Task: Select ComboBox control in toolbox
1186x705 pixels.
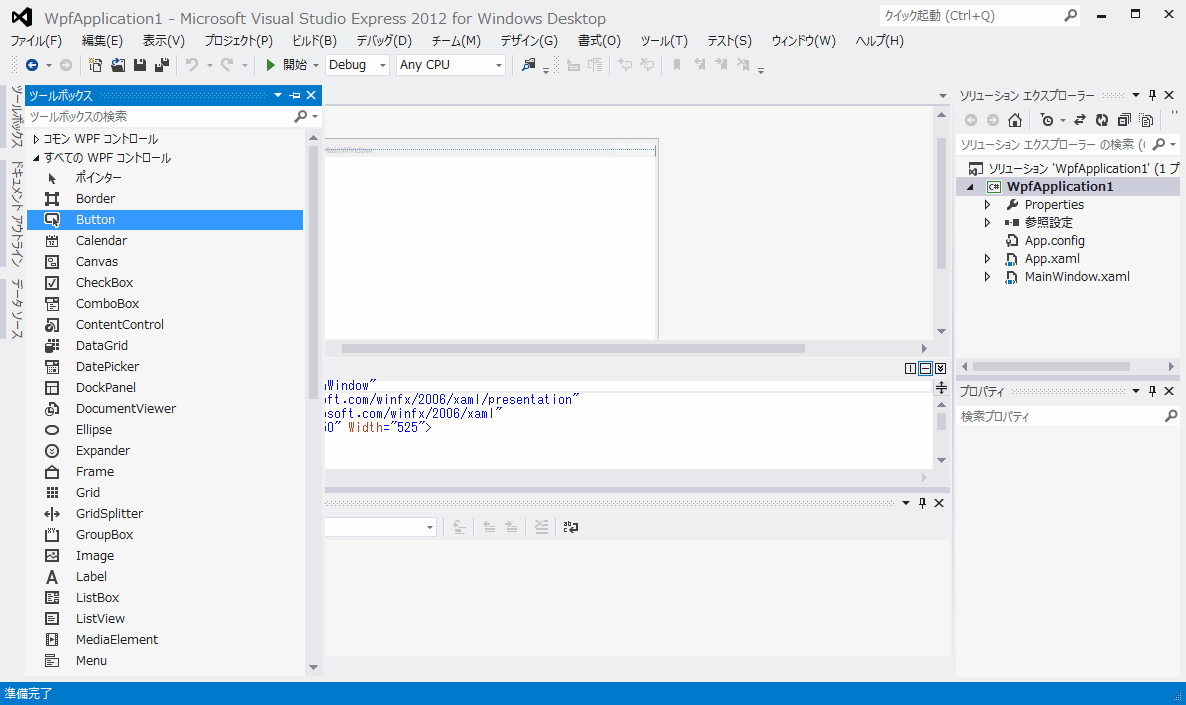Action: (x=165, y=303)
